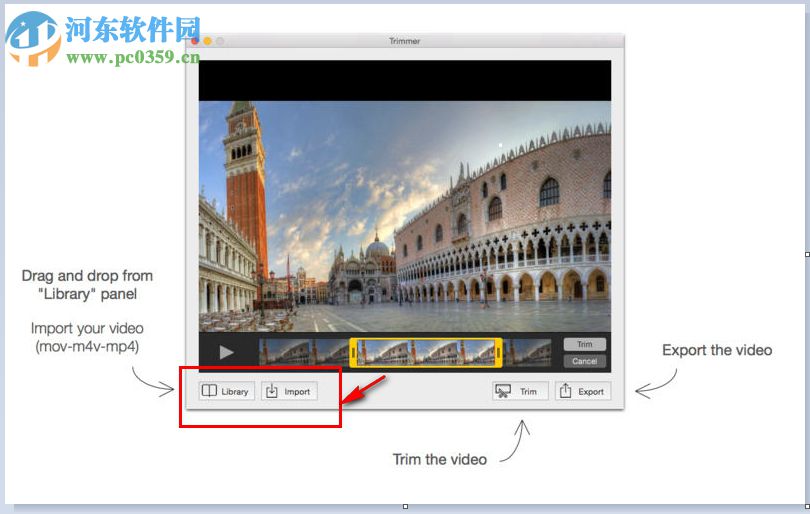This screenshot has height=514, width=810.
Task: Click the Trim toolbar button with scissors icon
Action: click(x=520, y=391)
